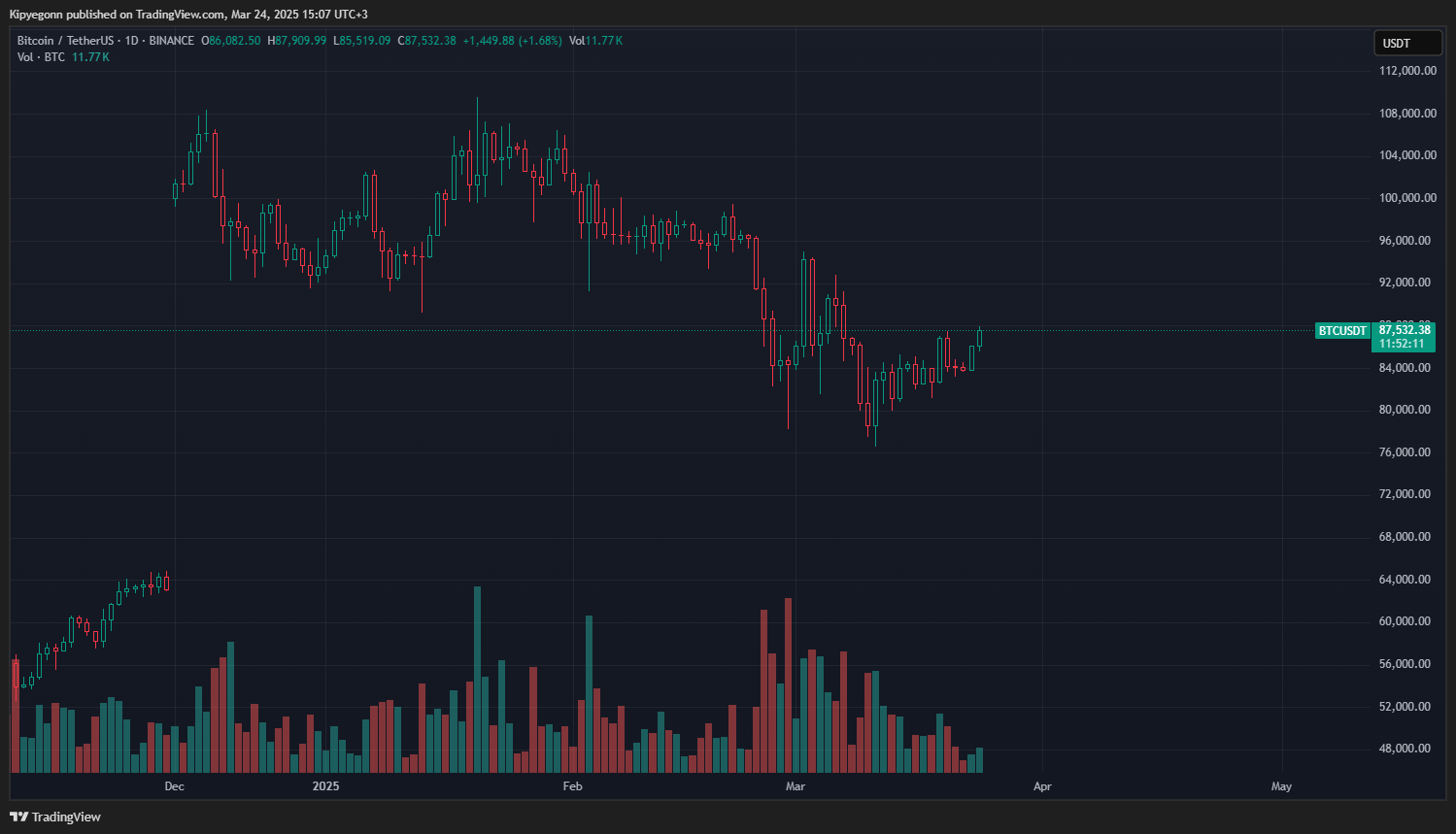Viewport: 1456px width, 834px height.
Task: Click the Dec label on the time axis
Action: tap(175, 786)
